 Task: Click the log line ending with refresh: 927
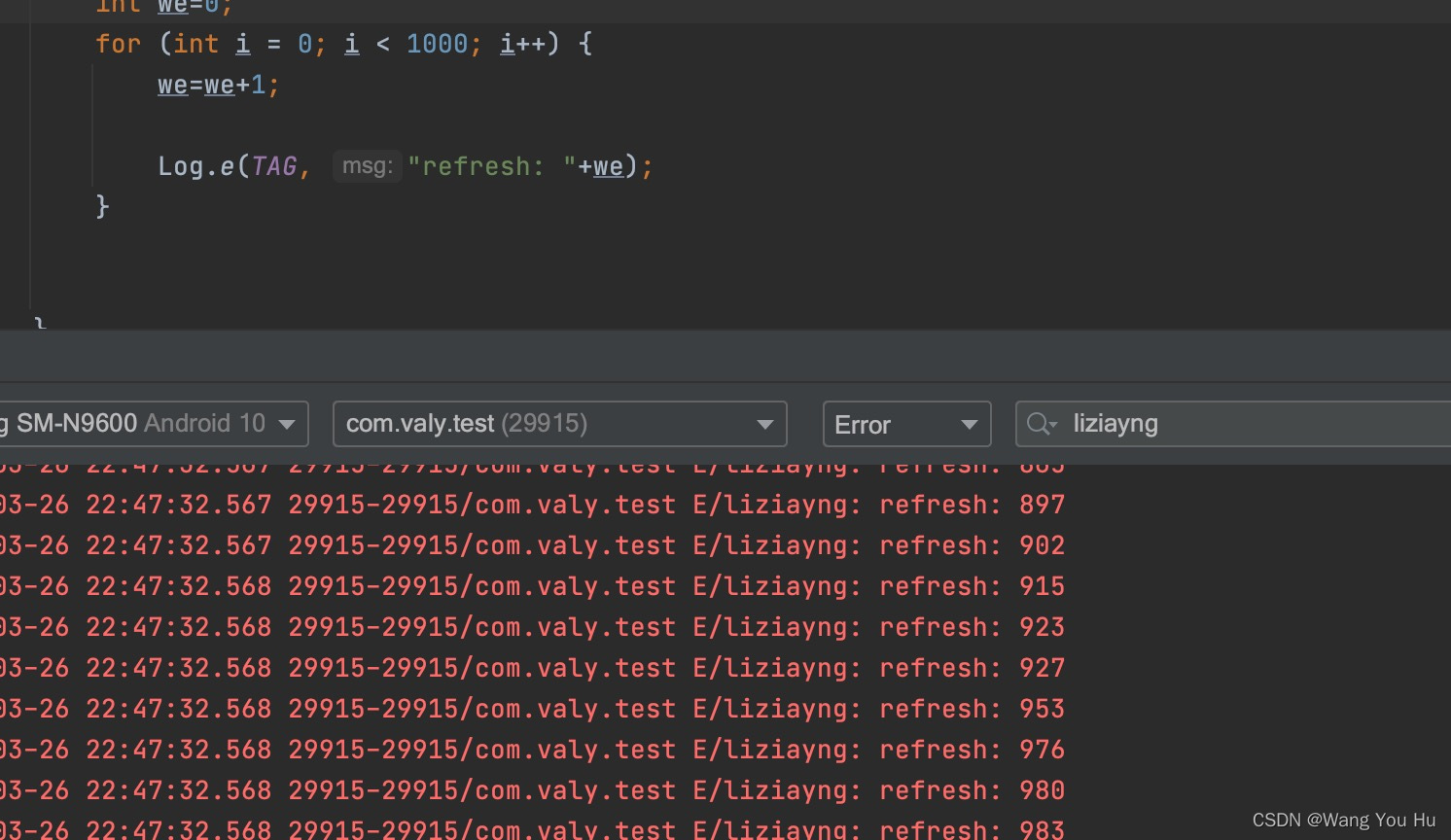[x=532, y=668]
